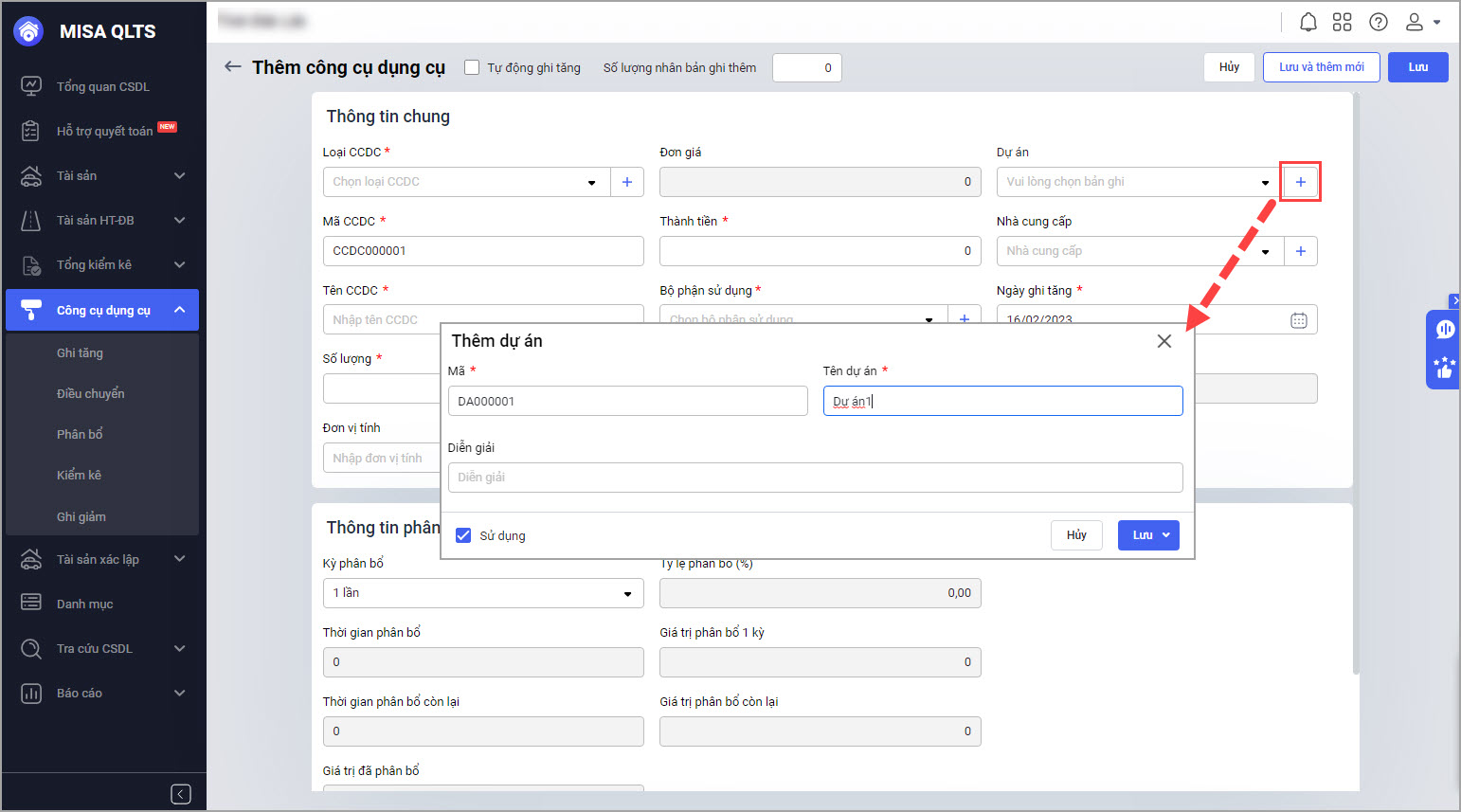Click the help question mark icon
This screenshot has height=812, width=1461.
(x=1378, y=22)
